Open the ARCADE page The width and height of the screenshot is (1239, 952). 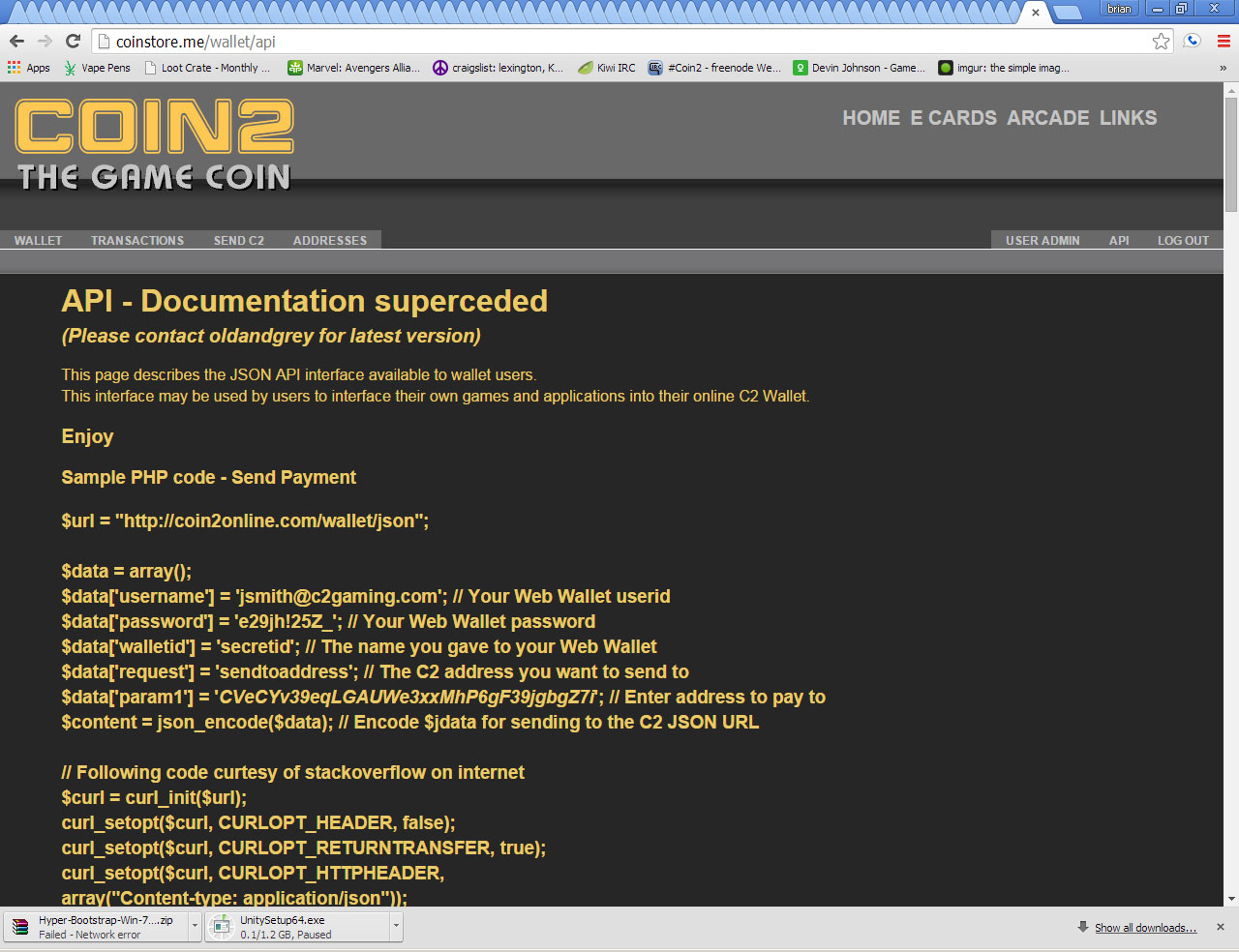[1048, 118]
